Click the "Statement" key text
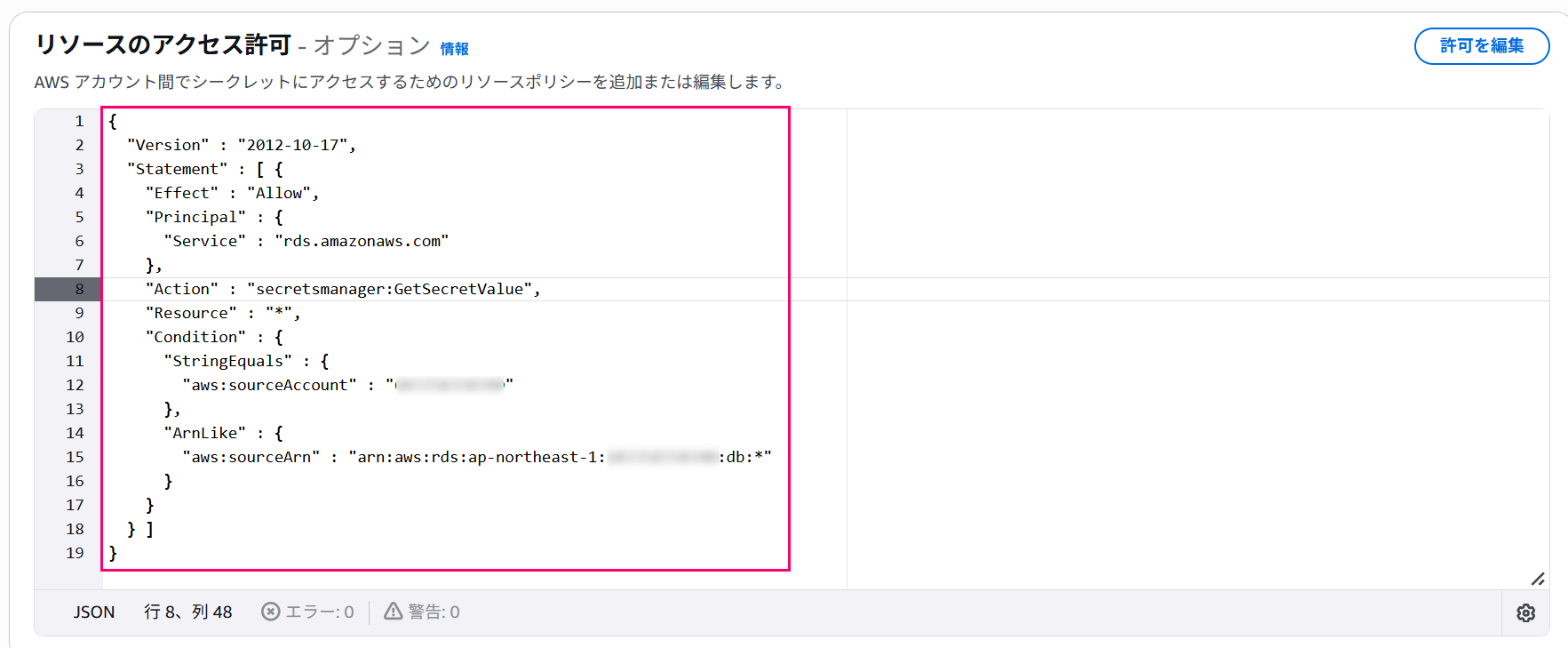Viewport: 1568px width, 648px height. point(177,169)
